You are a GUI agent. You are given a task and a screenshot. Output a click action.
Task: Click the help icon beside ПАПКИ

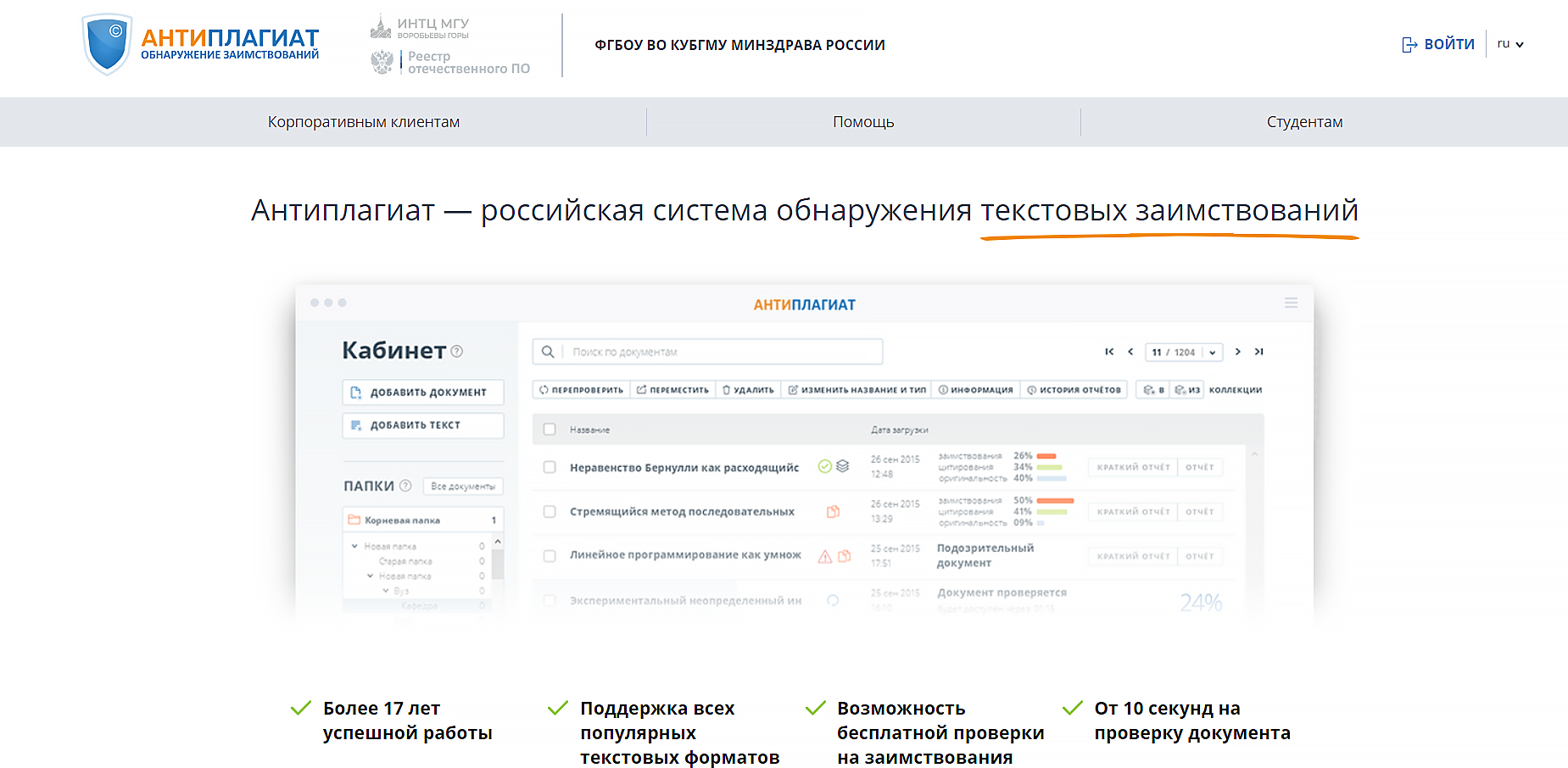[x=405, y=486]
